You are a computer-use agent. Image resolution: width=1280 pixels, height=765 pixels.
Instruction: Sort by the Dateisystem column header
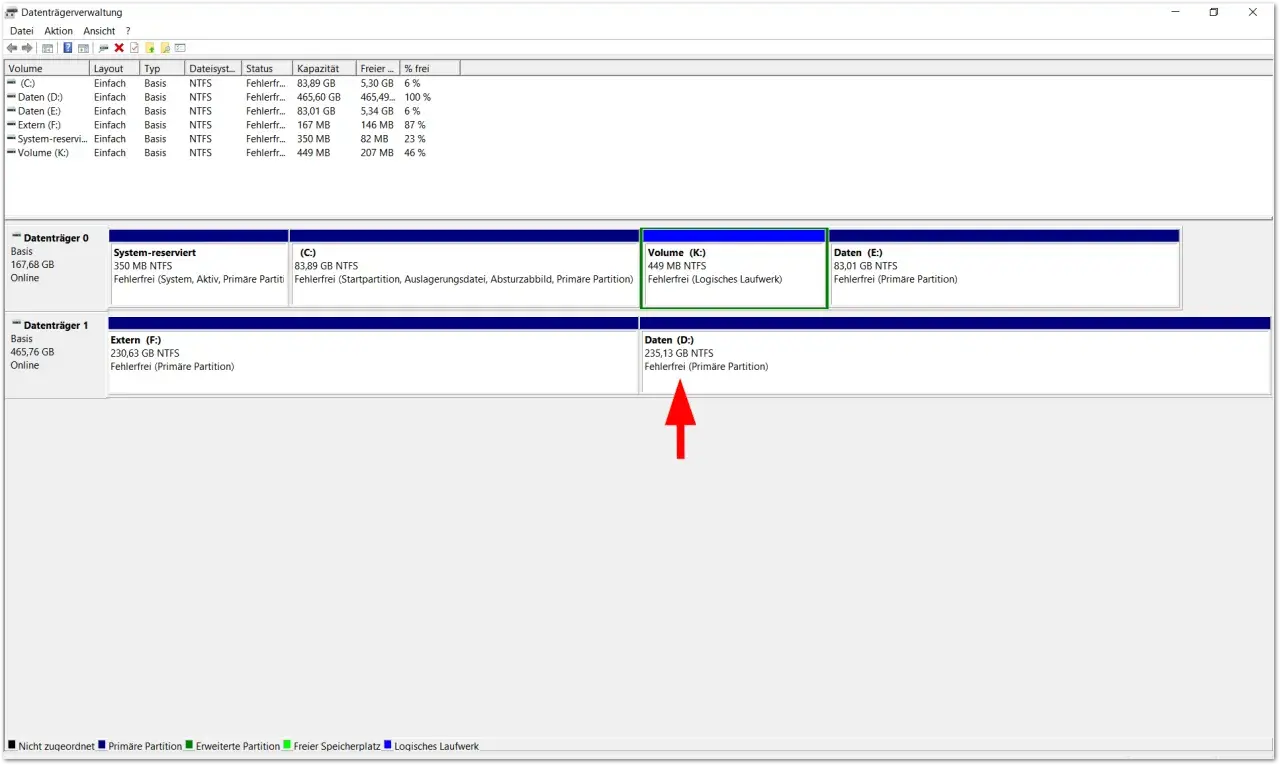click(x=214, y=68)
